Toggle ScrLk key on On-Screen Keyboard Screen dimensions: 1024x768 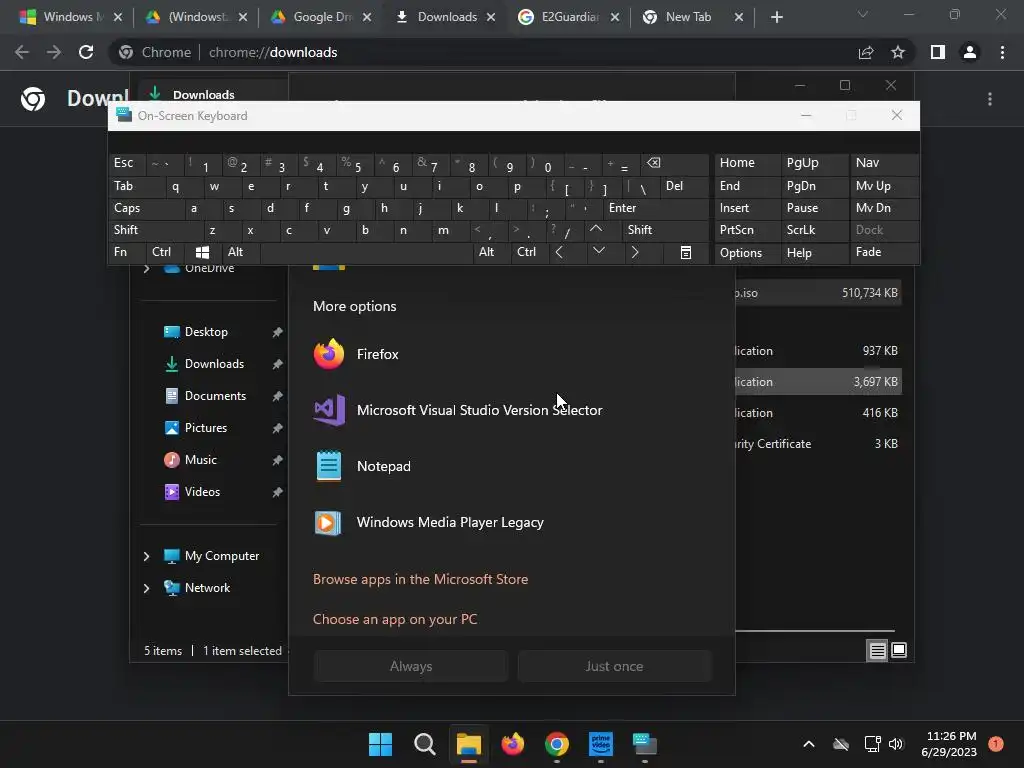point(814,230)
